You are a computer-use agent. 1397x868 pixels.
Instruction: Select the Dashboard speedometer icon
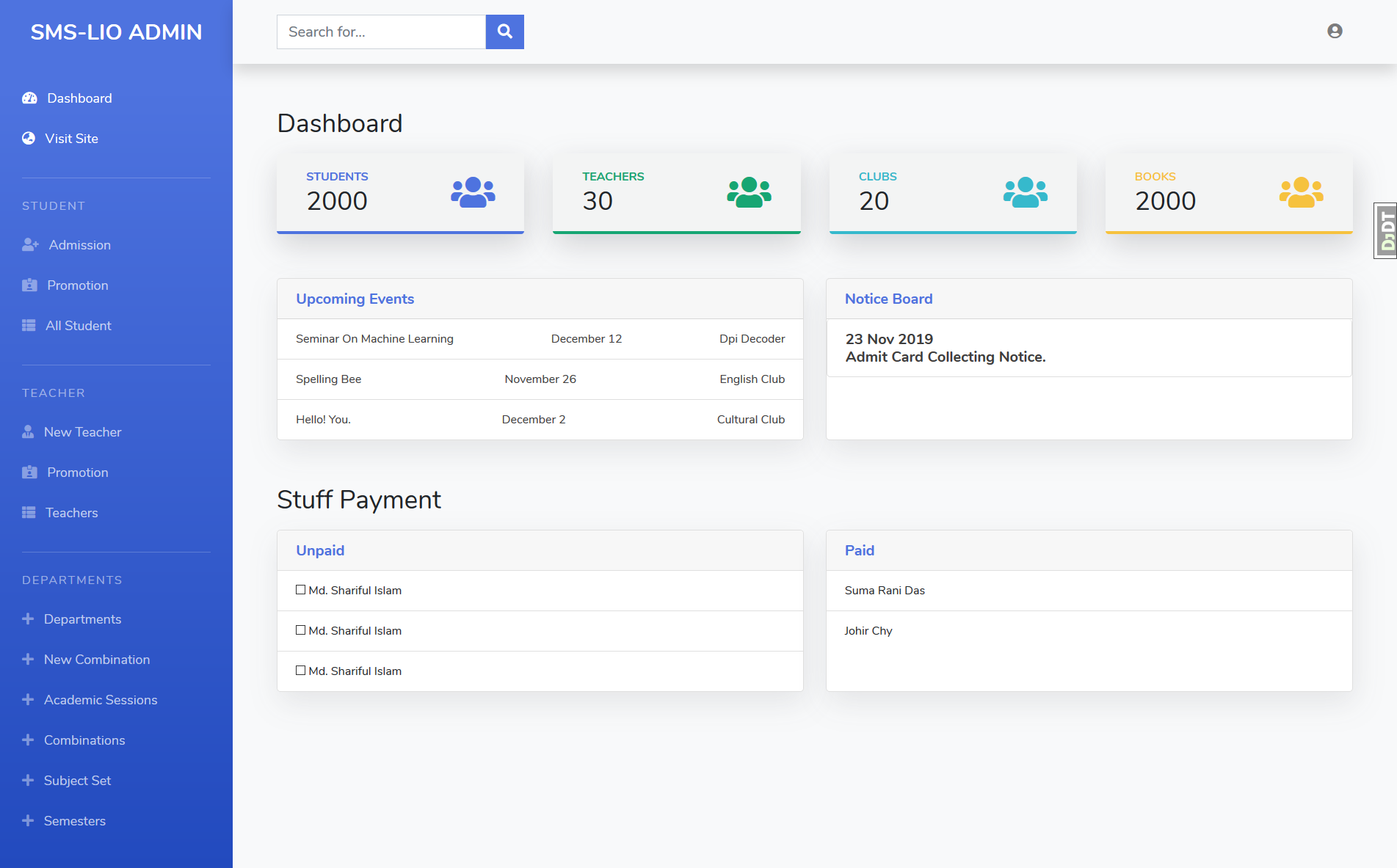coord(29,98)
